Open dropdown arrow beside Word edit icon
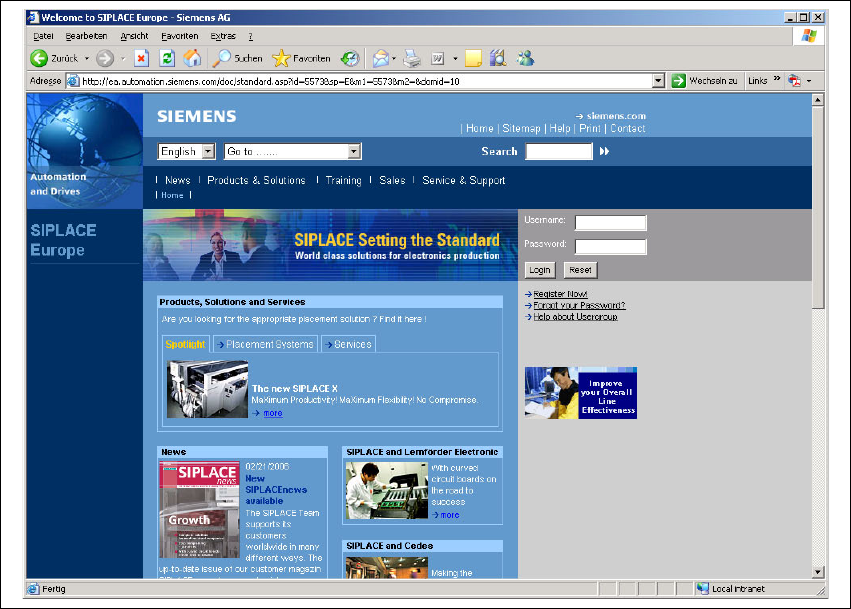The width and height of the screenshot is (851, 609). click(x=455, y=58)
